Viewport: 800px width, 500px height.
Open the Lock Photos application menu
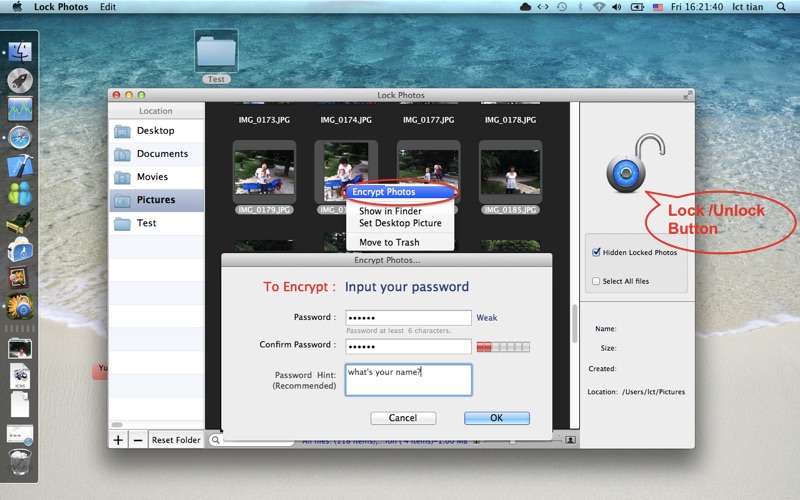click(61, 7)
